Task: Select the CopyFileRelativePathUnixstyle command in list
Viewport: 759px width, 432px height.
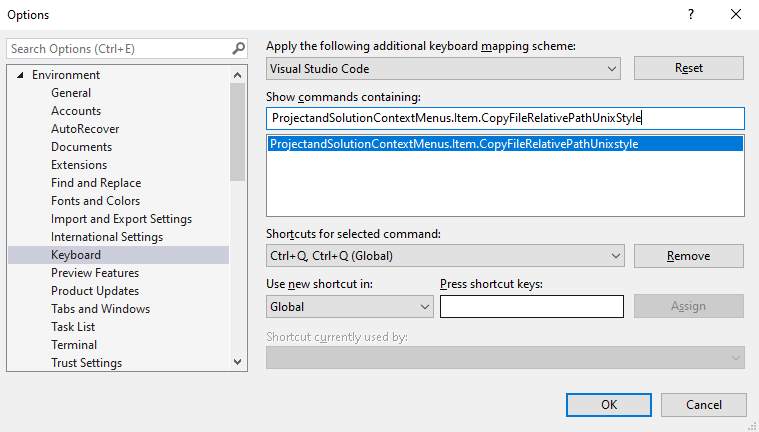Action: [x=505, y=144]
